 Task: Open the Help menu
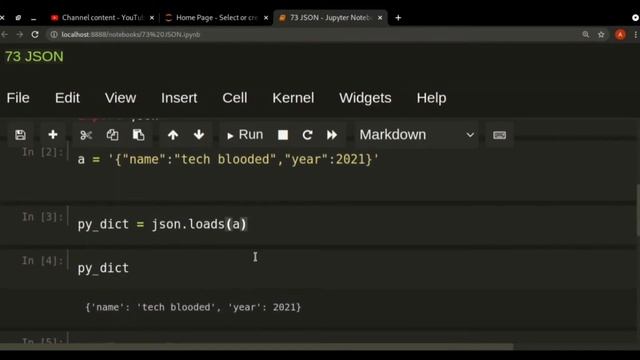(431, 98)
